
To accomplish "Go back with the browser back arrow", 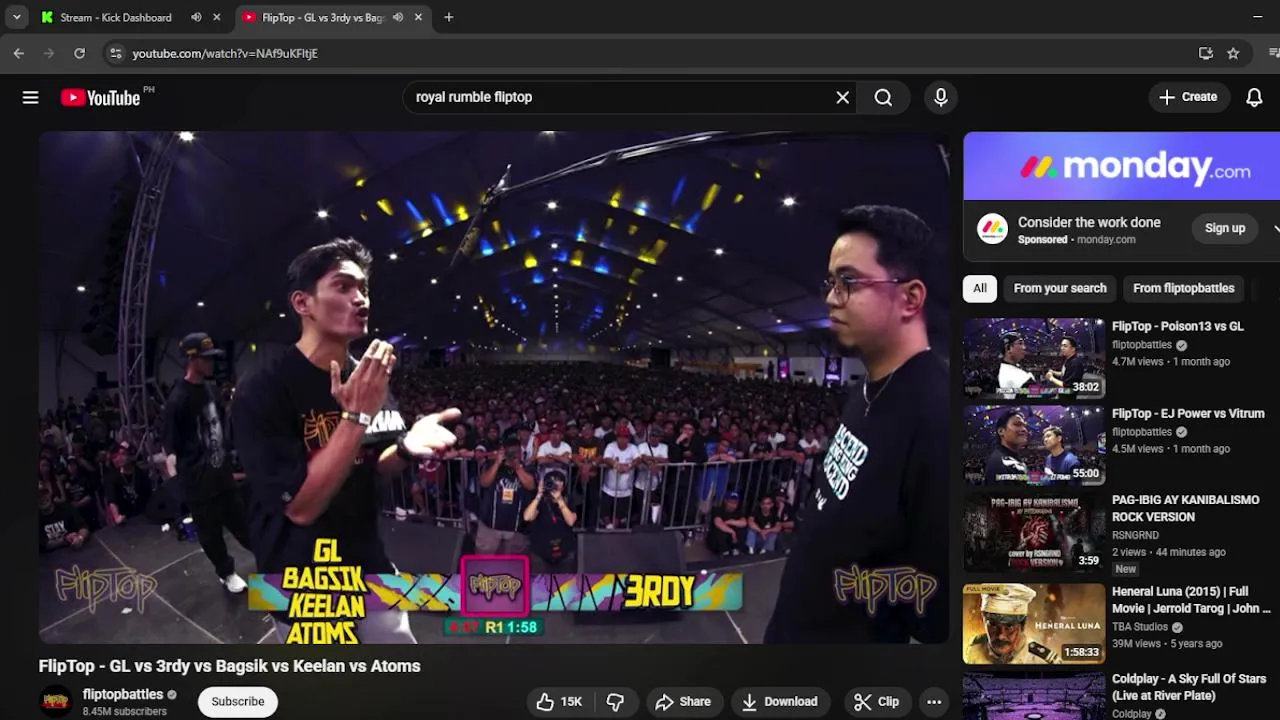I will click(x=18, y=53).
